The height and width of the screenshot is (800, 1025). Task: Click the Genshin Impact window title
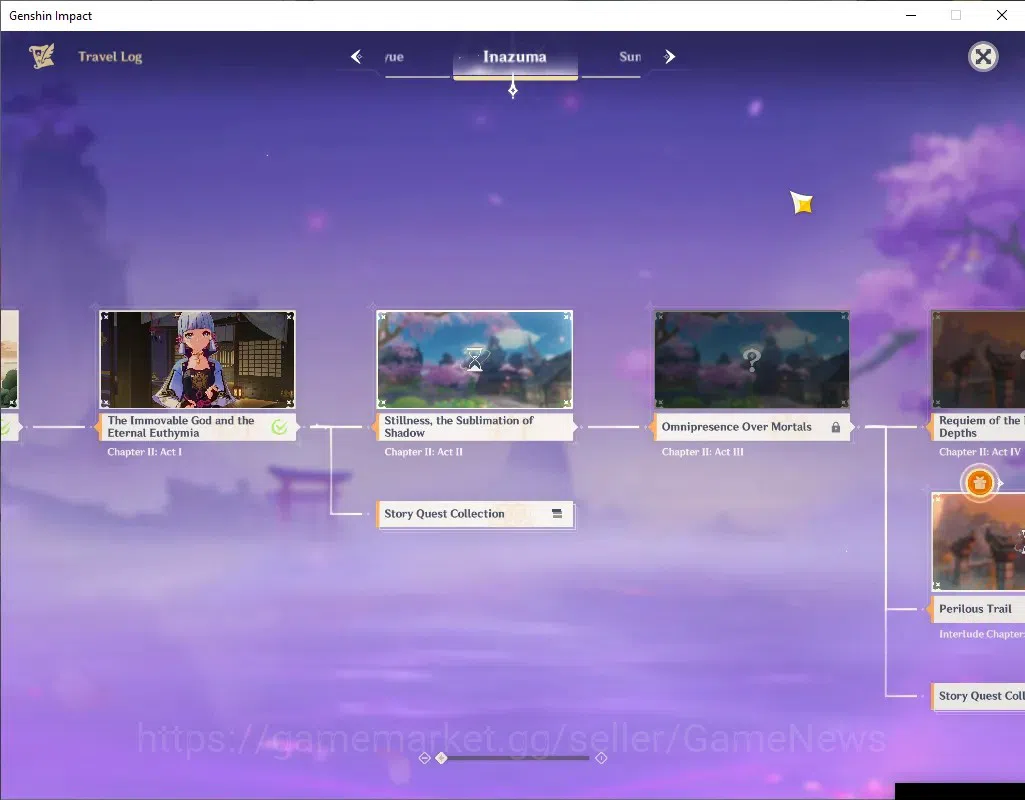[x=50, y=16]
